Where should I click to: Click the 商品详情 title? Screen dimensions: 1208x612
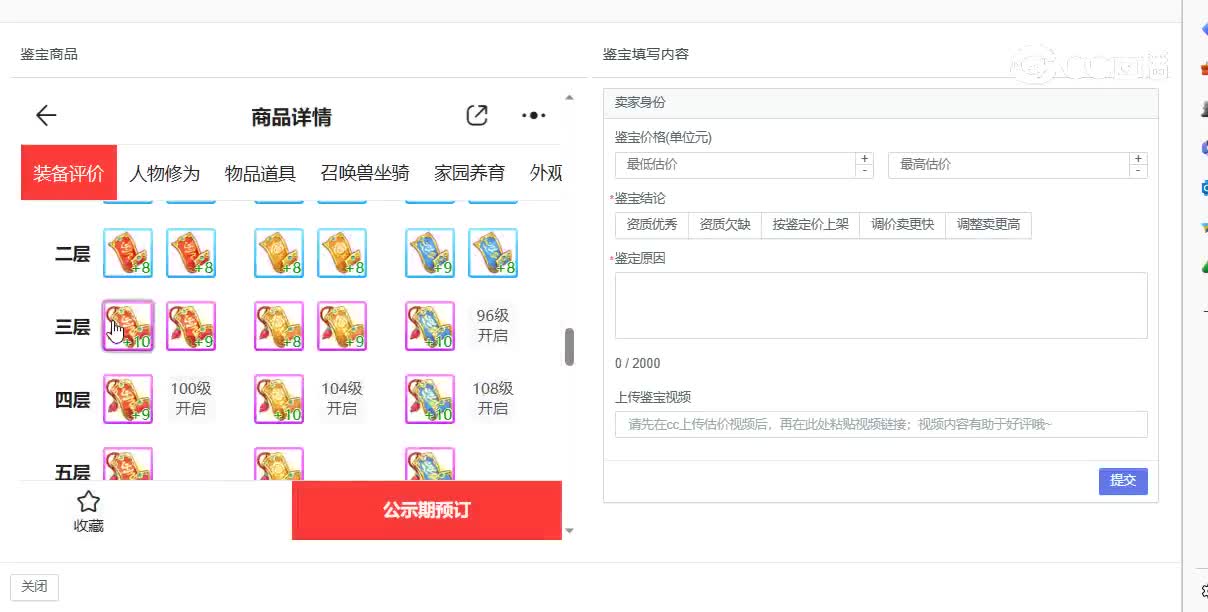click(x=292, y=117)
